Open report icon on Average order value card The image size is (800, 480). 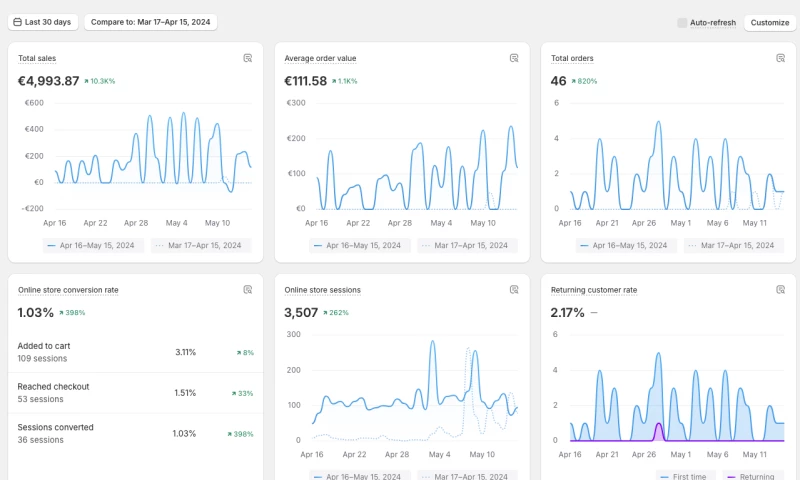coord(514,58)
